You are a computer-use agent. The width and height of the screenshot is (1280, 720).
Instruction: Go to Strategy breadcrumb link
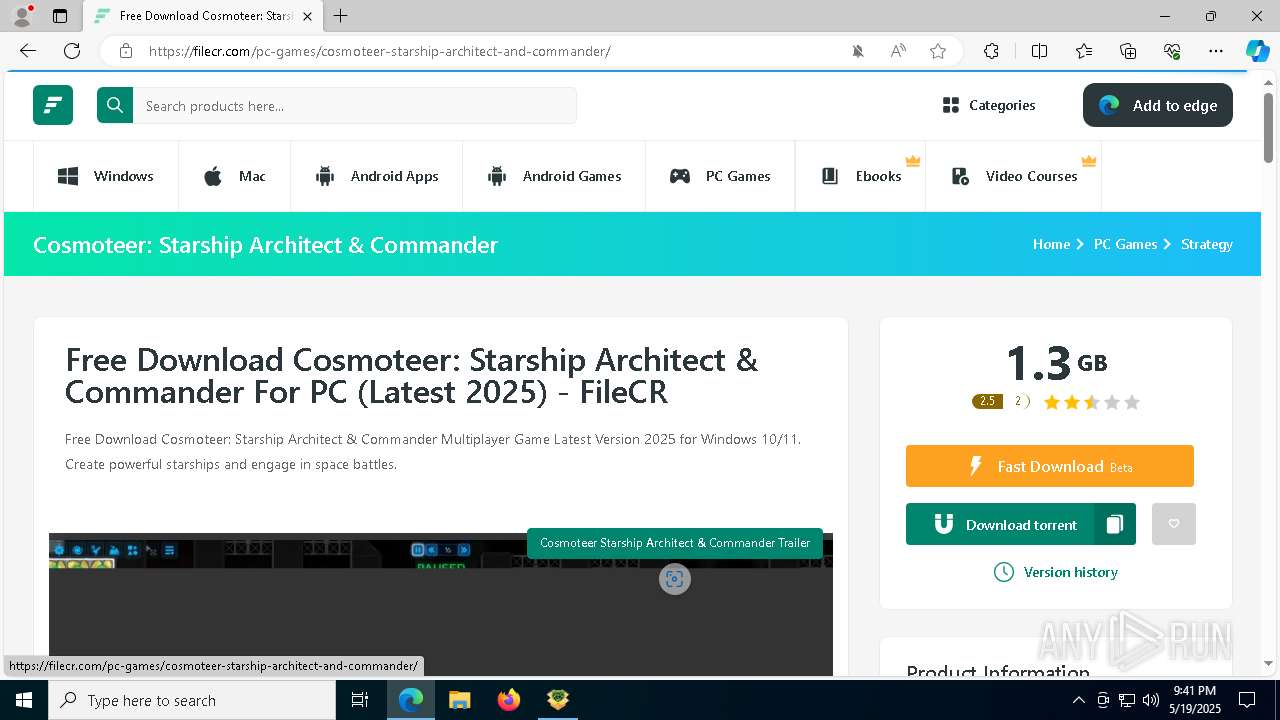click(x=1206, y=244)
